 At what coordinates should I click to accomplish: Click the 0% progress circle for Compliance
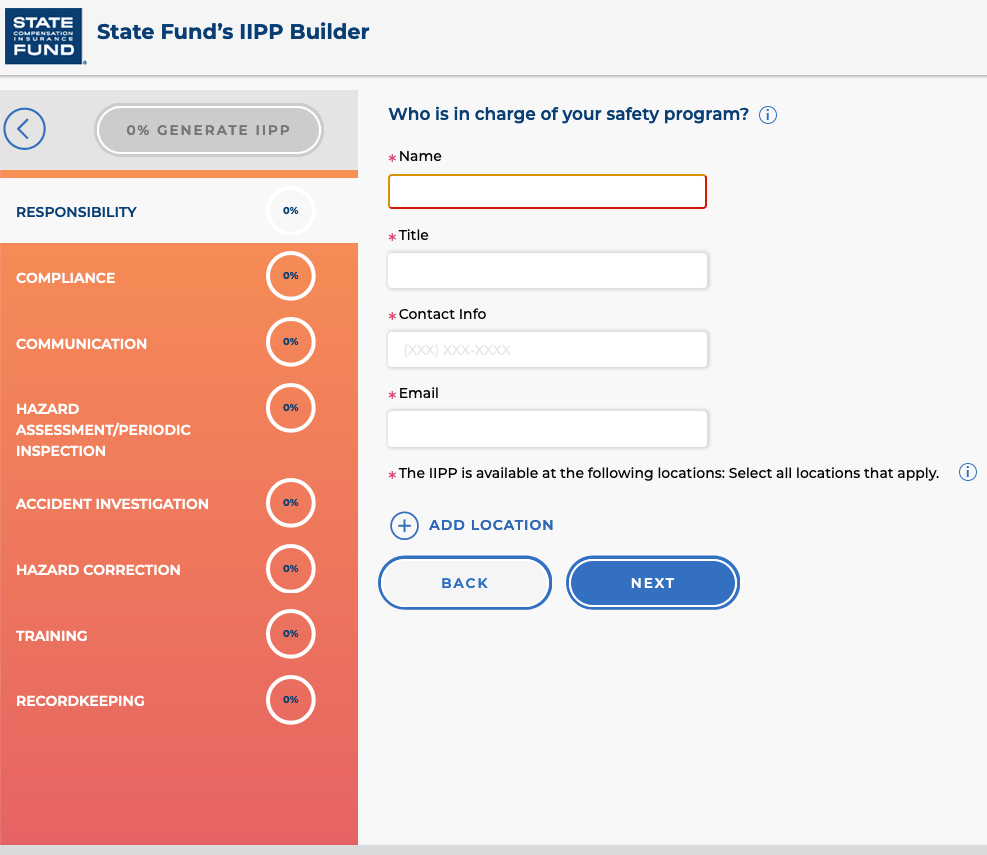point(290,276)
